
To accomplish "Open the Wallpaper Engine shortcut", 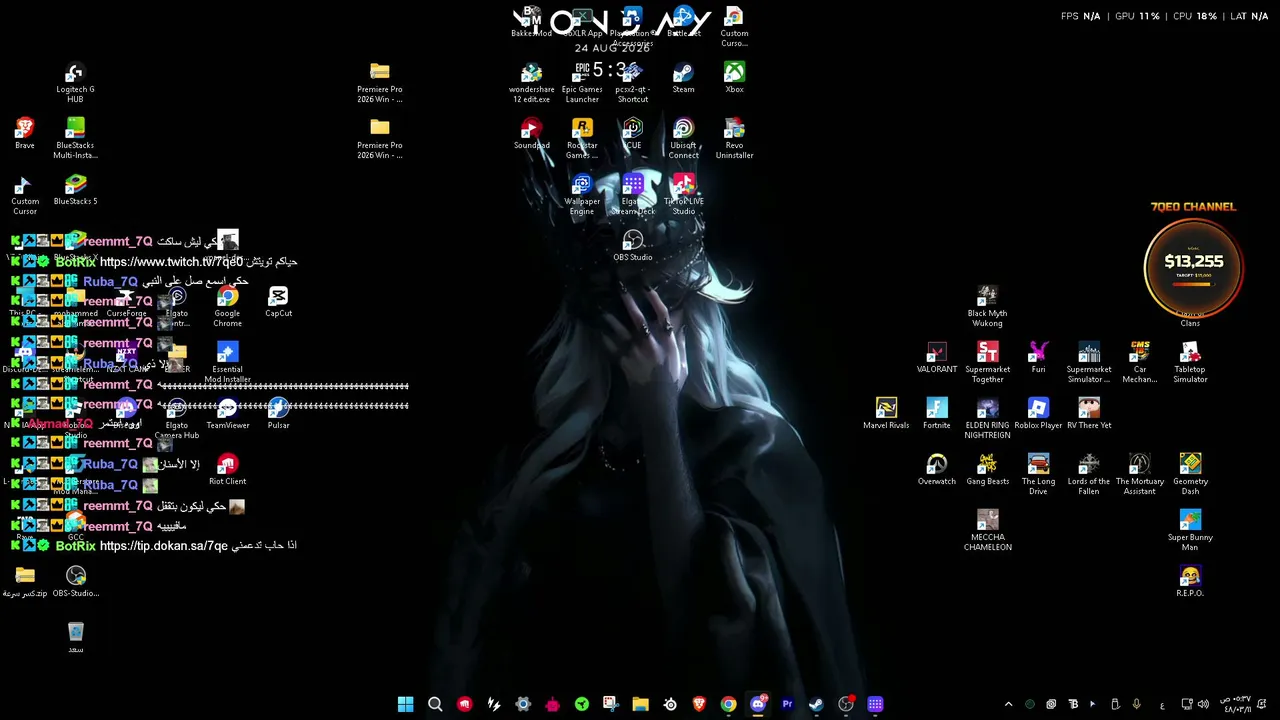I will click(582, 195).
